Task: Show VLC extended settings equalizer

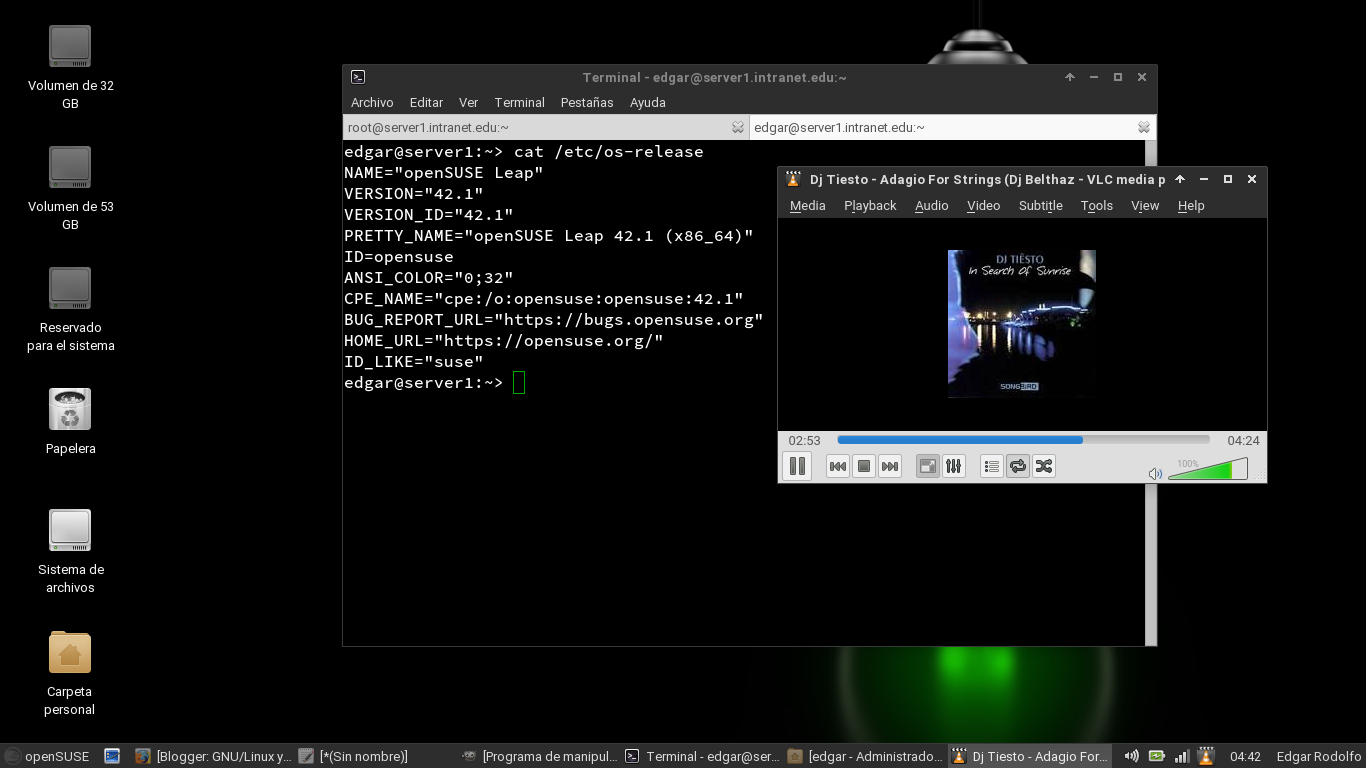Action: 954,466
